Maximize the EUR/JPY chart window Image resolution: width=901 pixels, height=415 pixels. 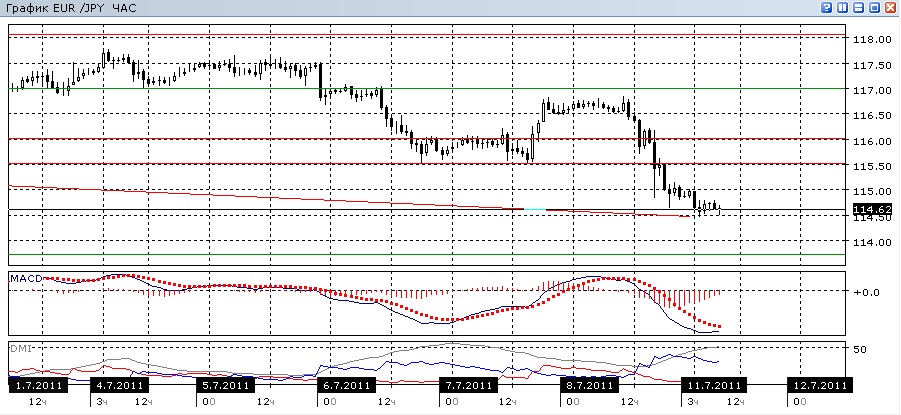pos(874,7)
